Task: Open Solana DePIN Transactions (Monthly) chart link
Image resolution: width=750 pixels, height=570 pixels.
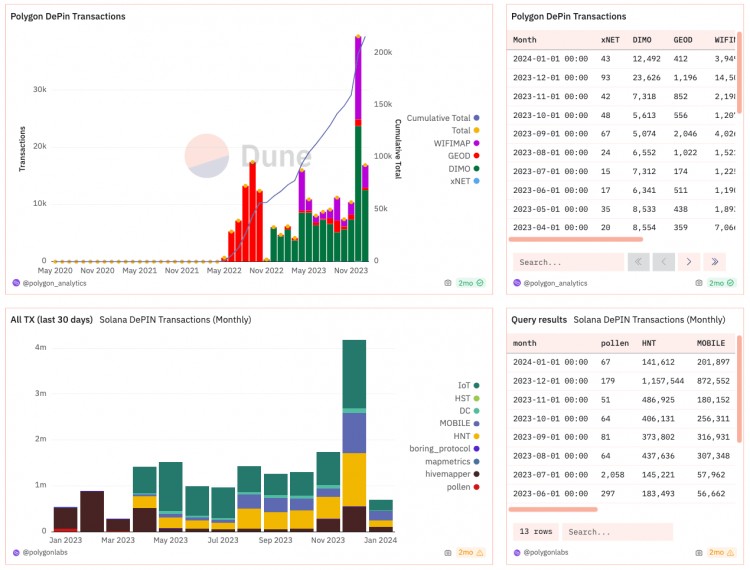Action: pos(175,319)
